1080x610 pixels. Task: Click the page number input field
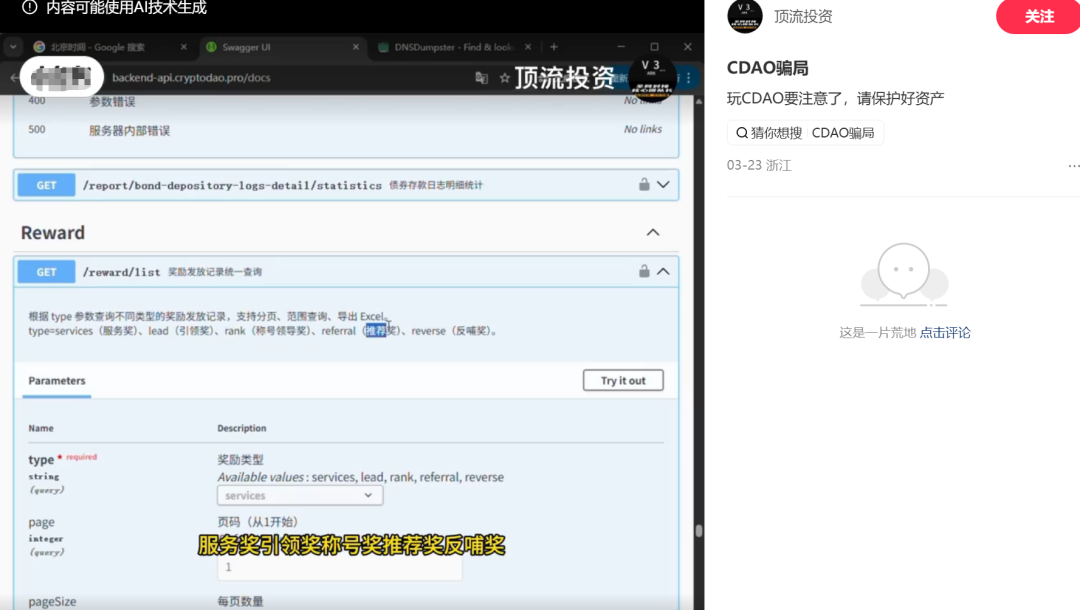click(340, 567)
